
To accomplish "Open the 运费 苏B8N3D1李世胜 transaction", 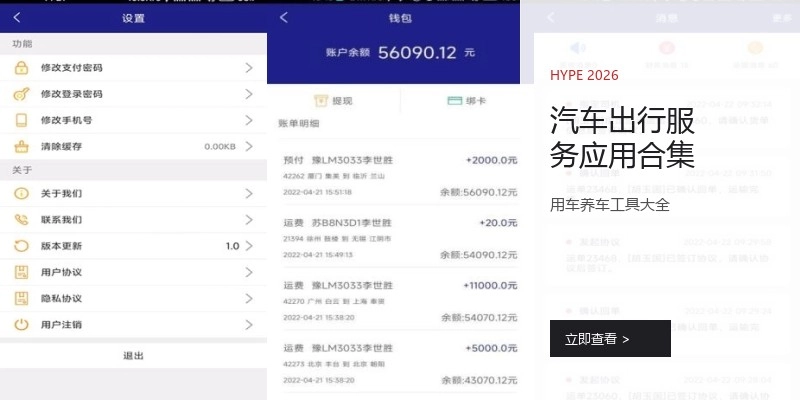I will coord(401,238).
